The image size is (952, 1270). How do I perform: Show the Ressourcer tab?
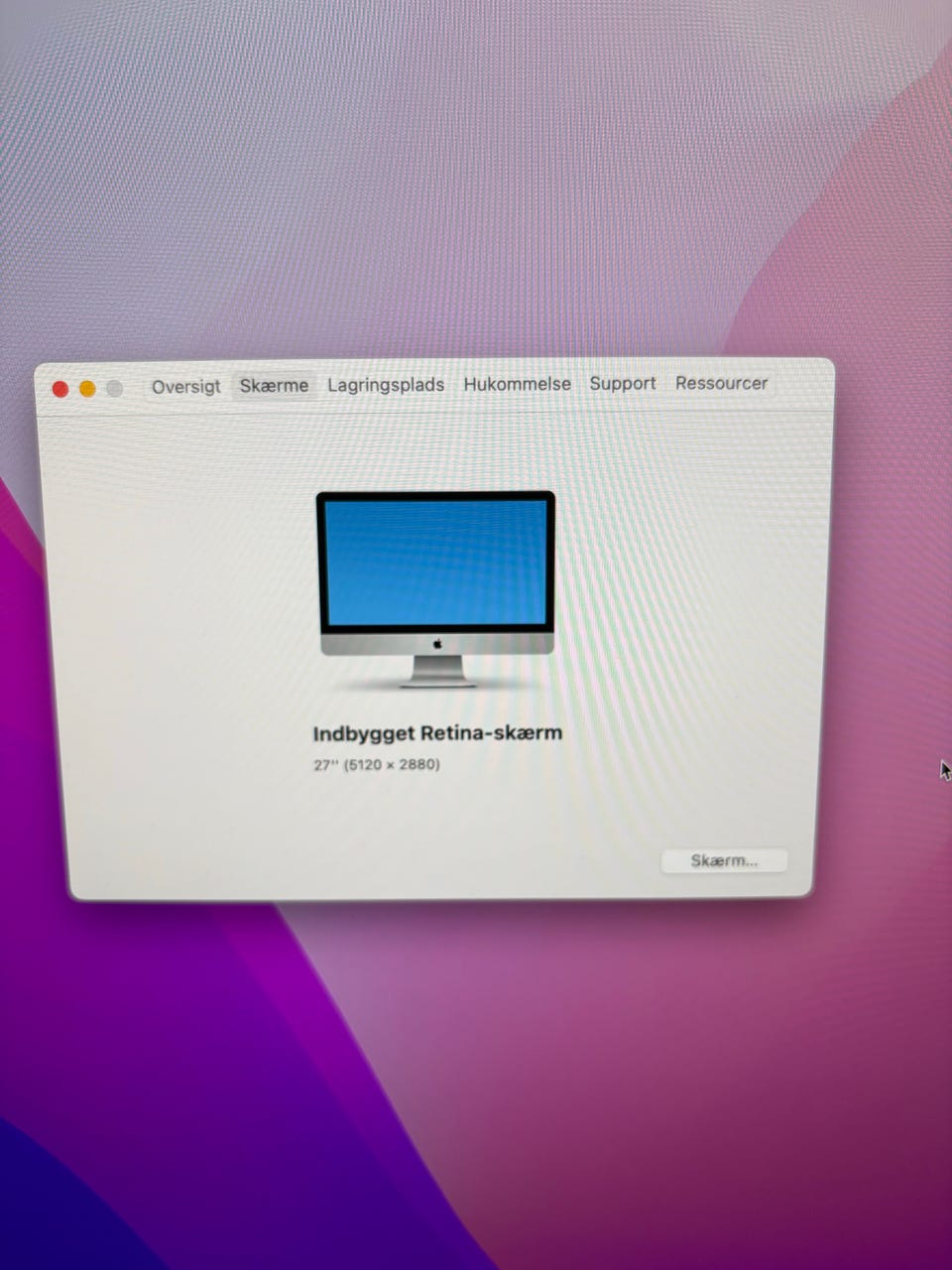pos(721,382)
